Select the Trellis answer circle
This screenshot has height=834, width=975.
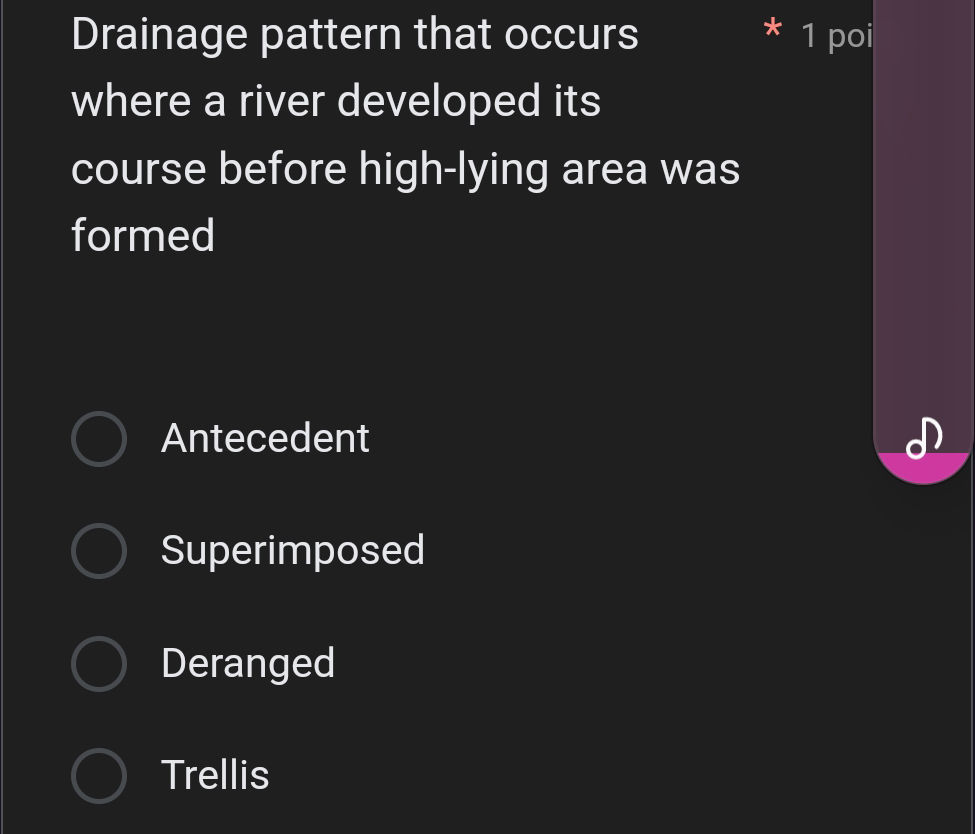99,775
